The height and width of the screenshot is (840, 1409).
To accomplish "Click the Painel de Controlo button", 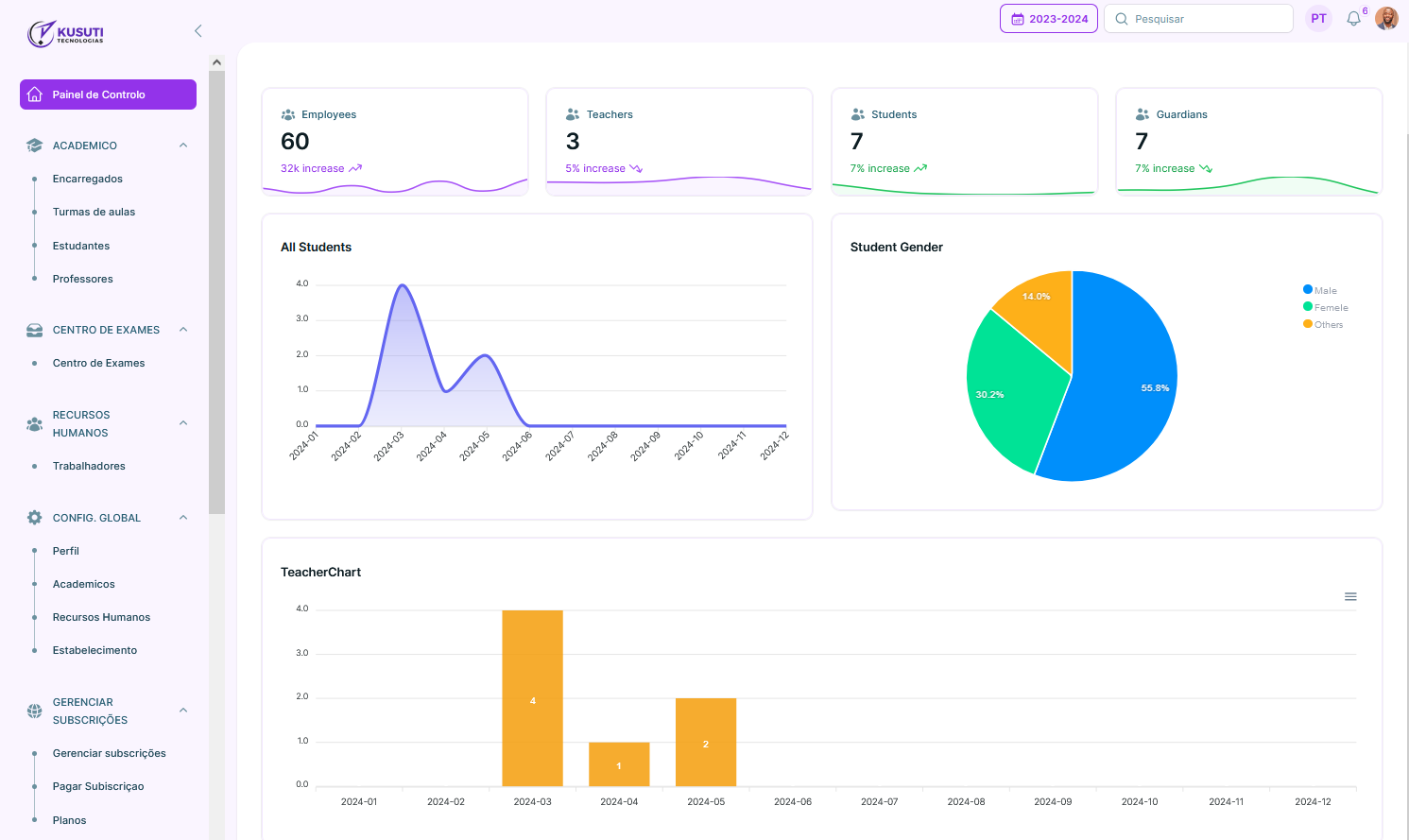I will click(x=108, y=94).
